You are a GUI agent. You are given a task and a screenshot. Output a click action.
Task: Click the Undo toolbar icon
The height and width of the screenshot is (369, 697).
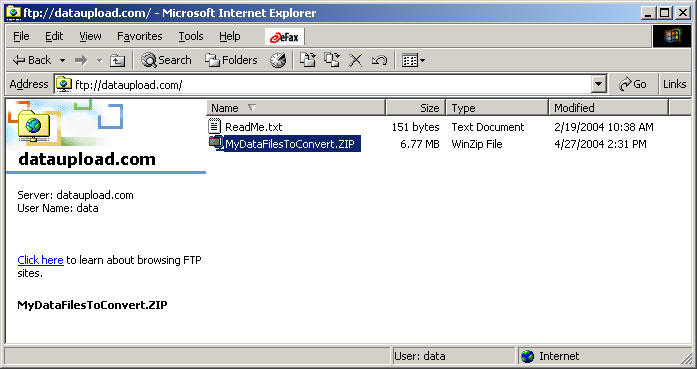(379, 60)
